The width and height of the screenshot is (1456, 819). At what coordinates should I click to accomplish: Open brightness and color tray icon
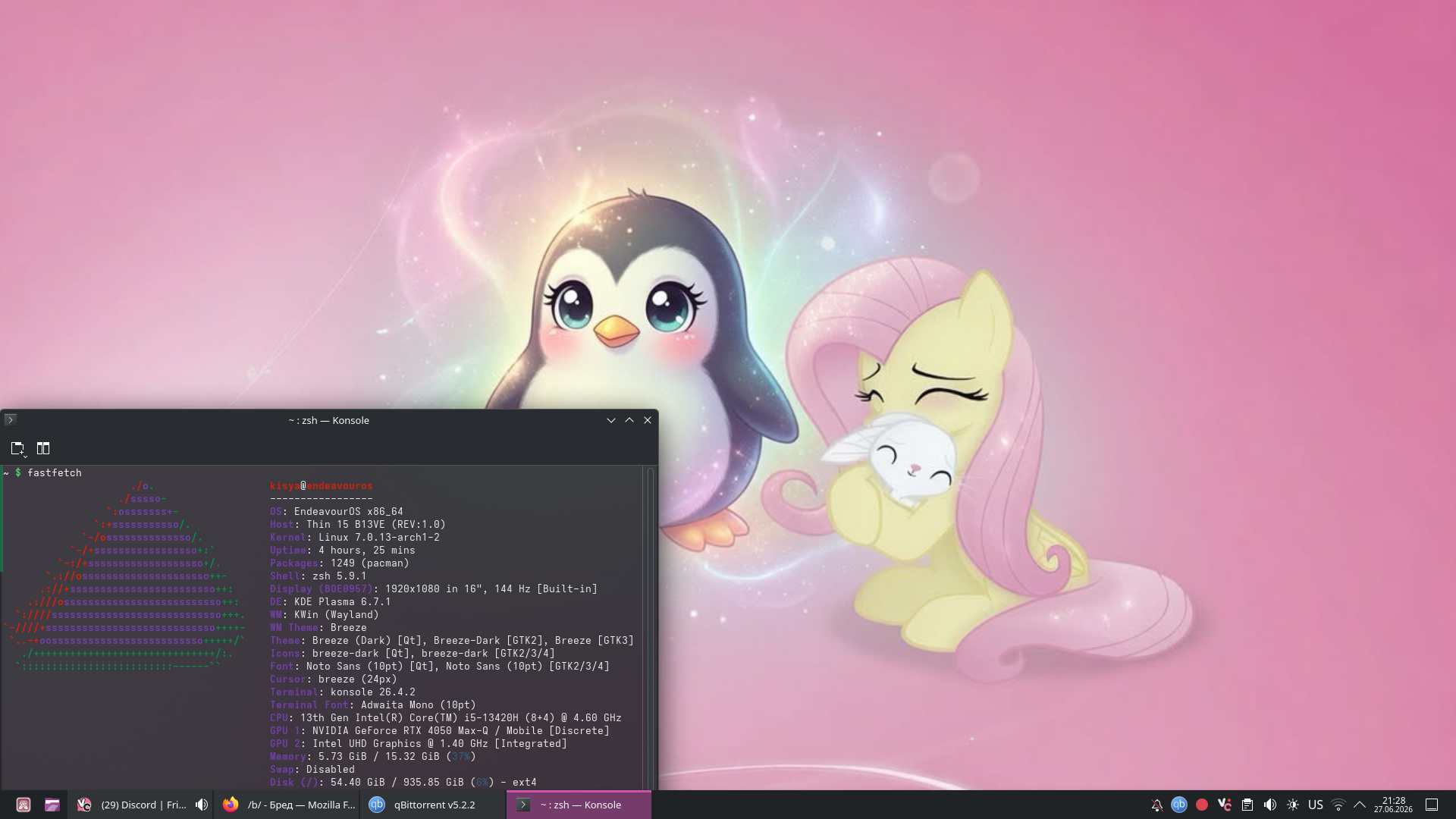click(x=1293, y=805)
